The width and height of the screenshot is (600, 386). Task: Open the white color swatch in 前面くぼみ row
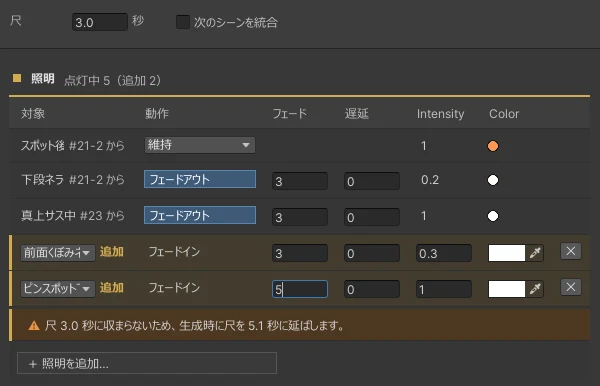point(507,253)
